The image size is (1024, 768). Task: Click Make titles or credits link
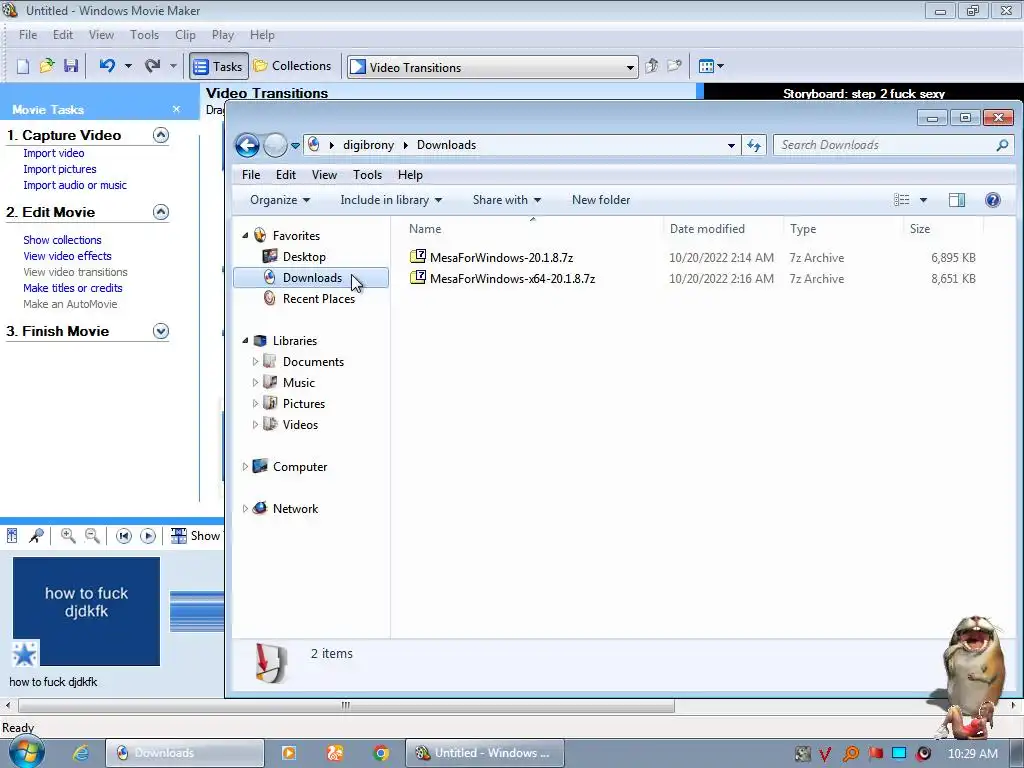tap(72, 288)
